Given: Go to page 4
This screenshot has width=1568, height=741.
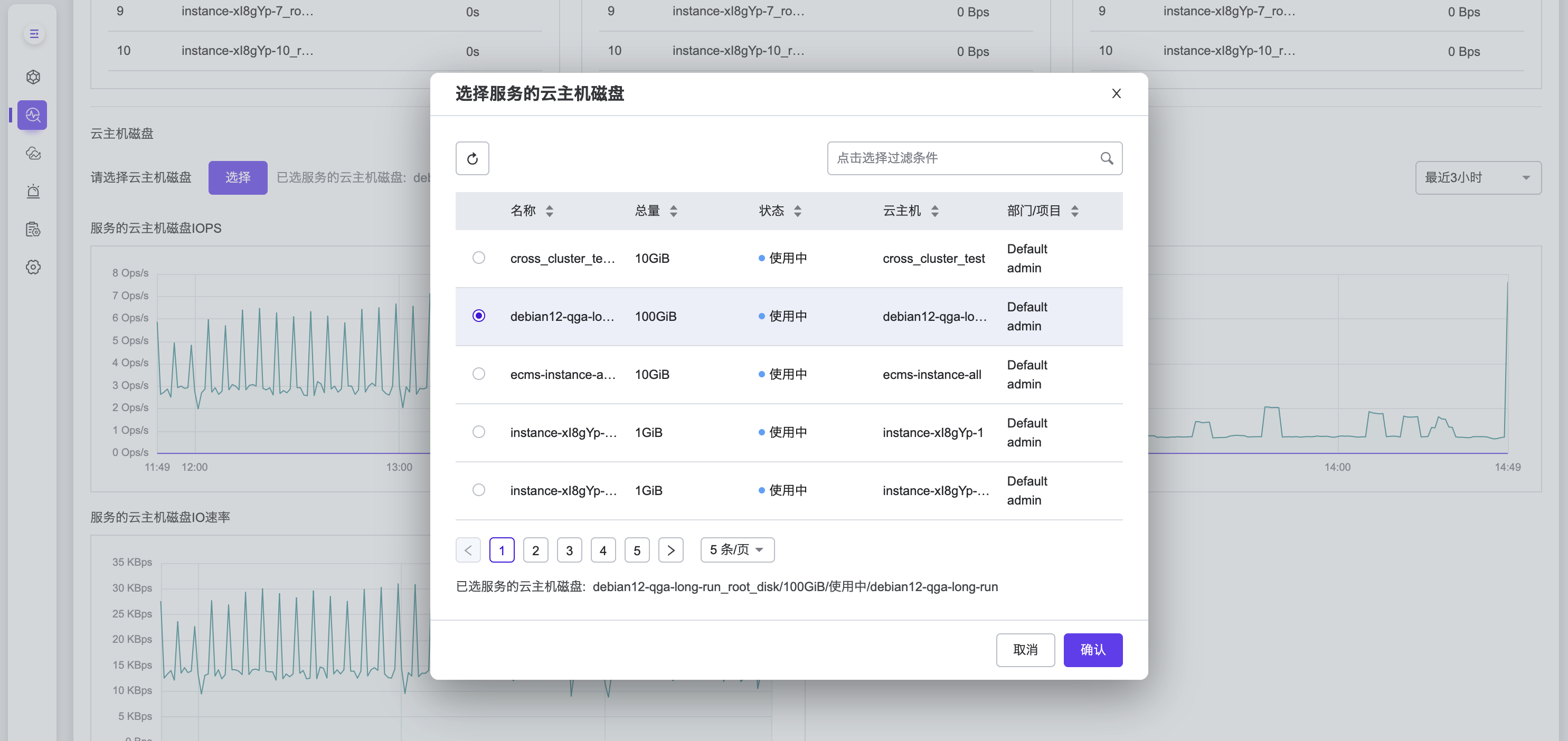Looking at the screenshot, I should 603,550.
